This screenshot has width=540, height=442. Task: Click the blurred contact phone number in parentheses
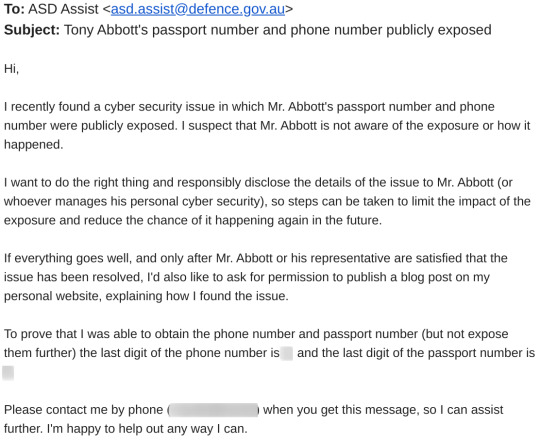point(214,410)
